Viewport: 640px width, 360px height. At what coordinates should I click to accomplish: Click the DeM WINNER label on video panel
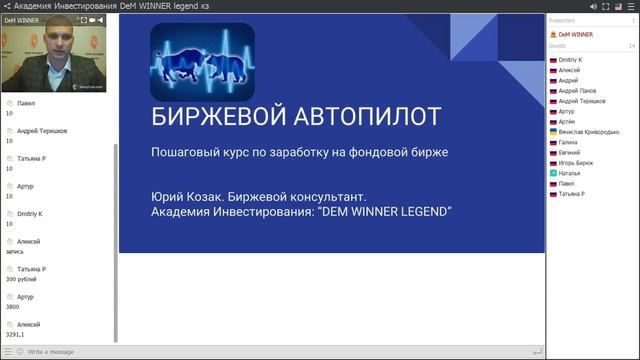[22, 20]
